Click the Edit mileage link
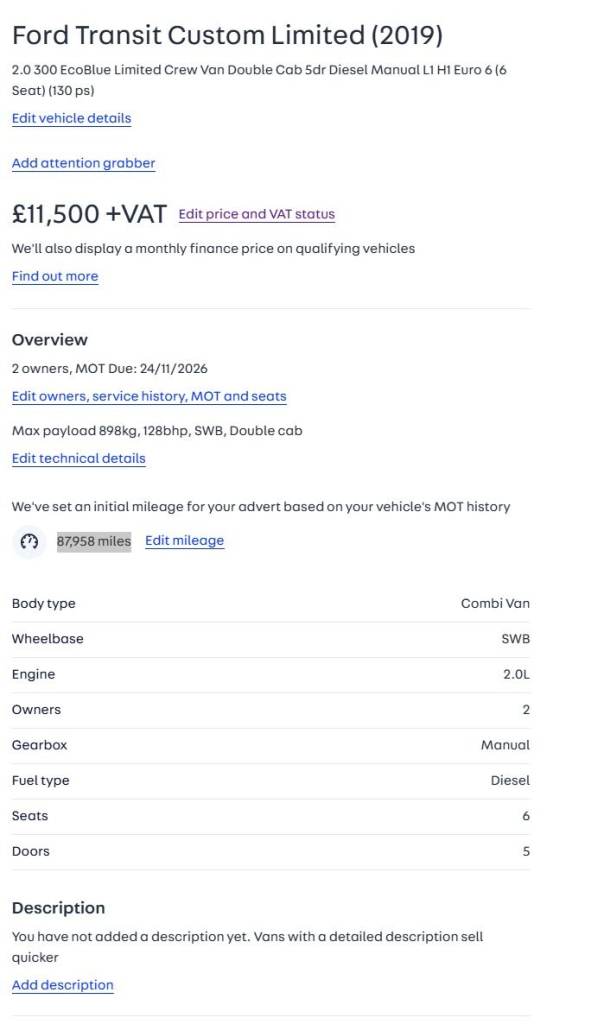The image size is (604, 1024). point(184,541)
